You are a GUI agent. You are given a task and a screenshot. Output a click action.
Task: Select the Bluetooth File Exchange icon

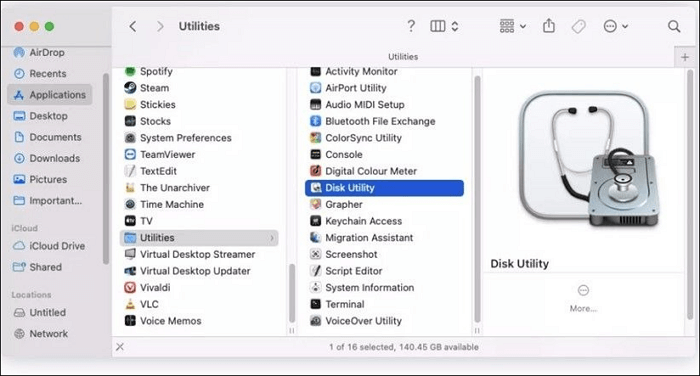click(x=316, y=121)
